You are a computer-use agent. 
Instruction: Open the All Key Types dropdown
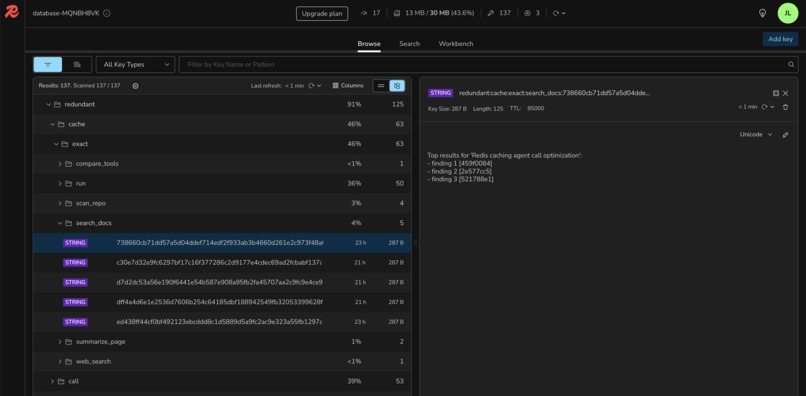coord(136,64)
